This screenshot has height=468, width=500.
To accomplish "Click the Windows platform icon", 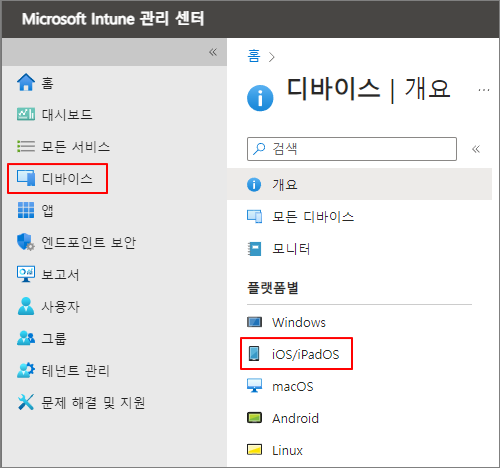I will [x=254, y=322].
